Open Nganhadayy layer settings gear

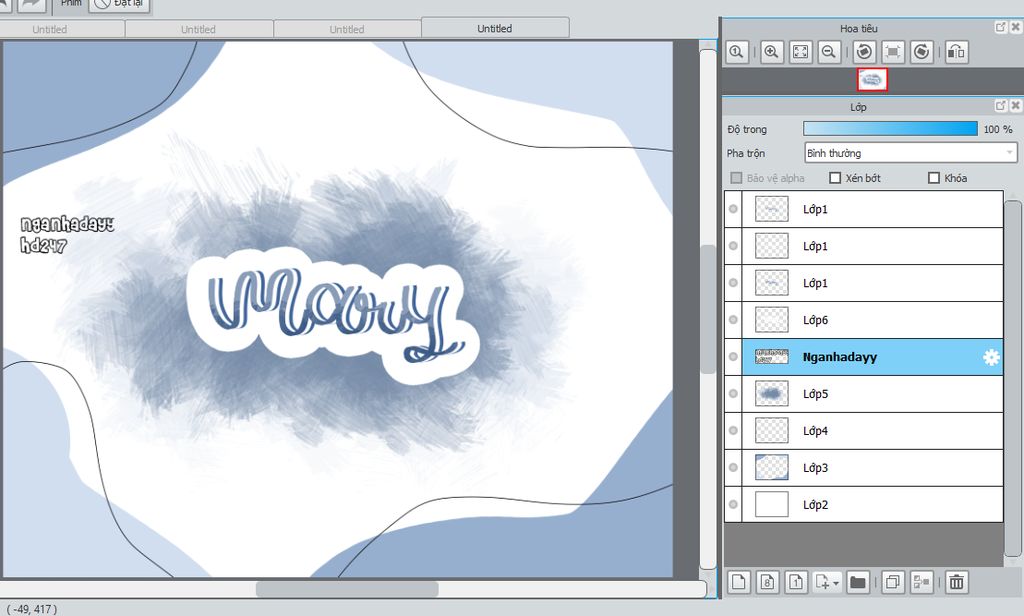(991, 357)
